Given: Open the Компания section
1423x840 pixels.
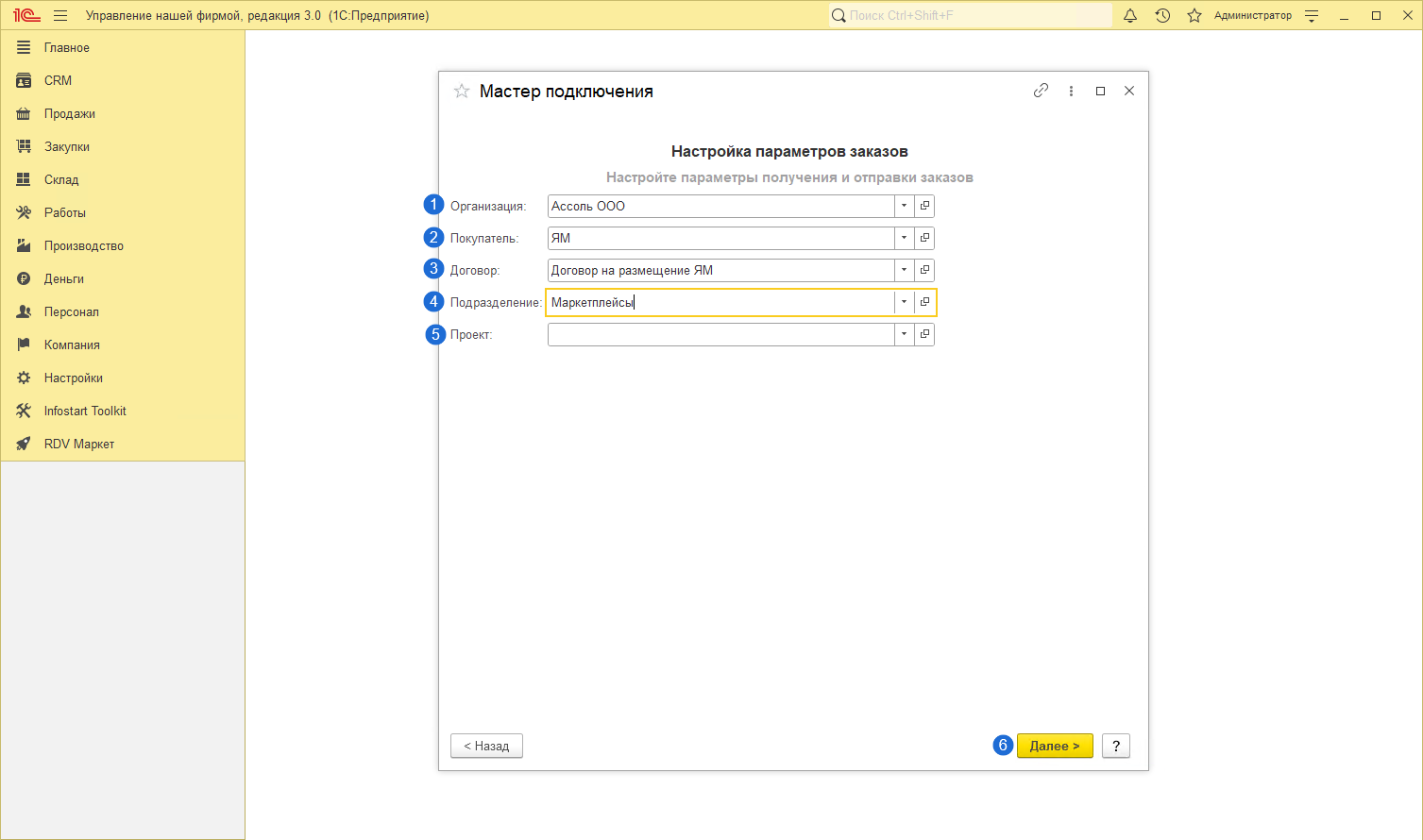Looking at the screenshot, I should pos(123,344).
